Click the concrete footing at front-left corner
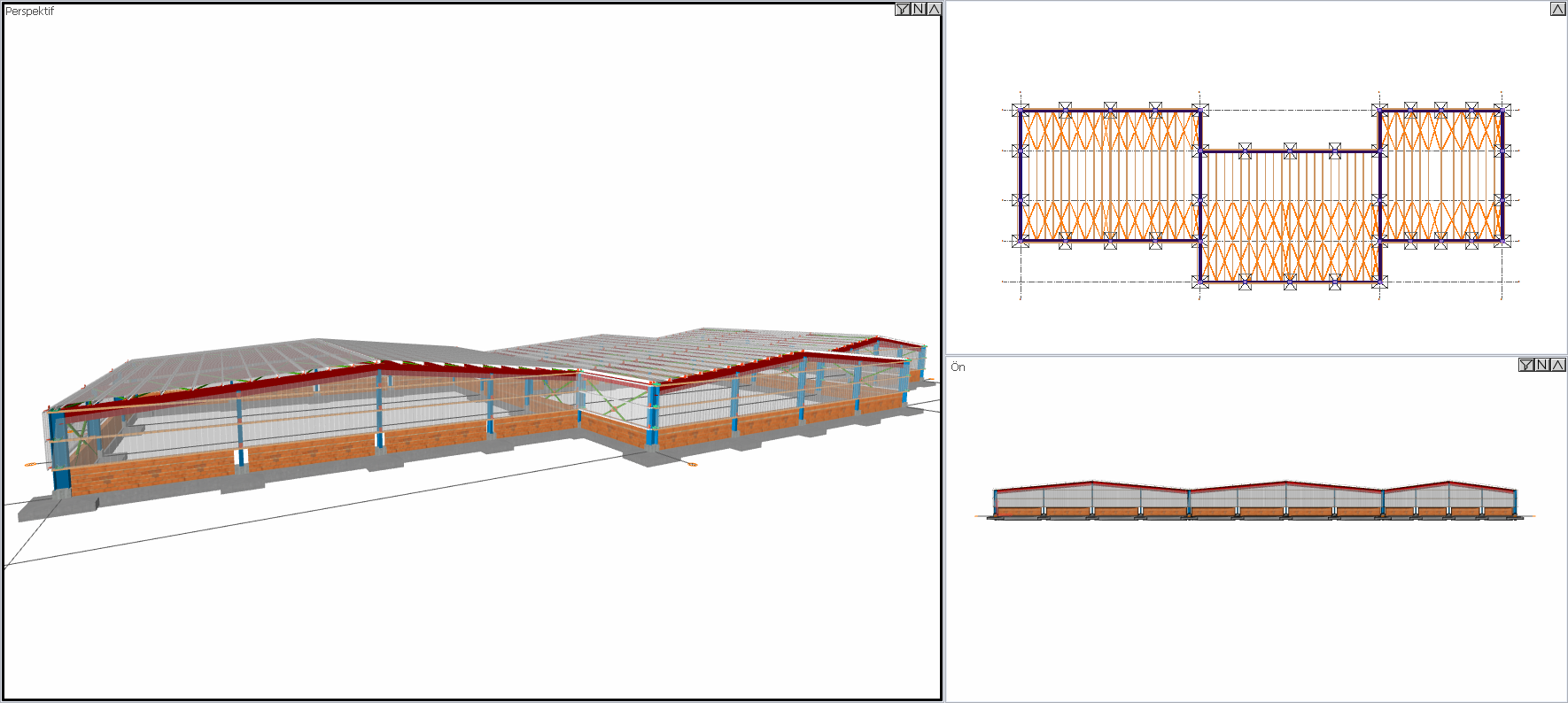Screen dimensions: 1568x703 coord(58,505)
